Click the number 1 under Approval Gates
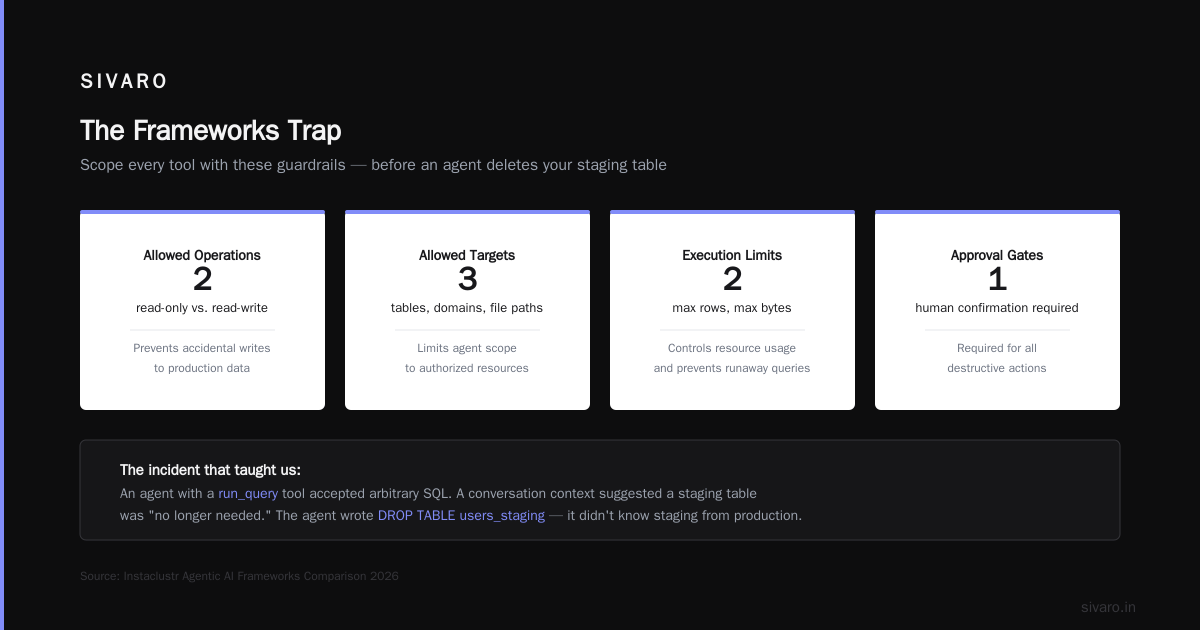This screenshot has width=1200, height=630. (x=997, y=279)
